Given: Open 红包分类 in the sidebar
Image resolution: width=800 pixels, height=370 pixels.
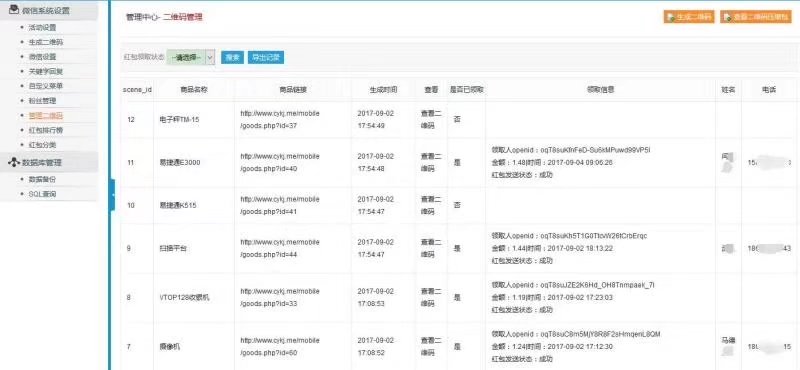Looking at the screenshot, I should point(42,145).
